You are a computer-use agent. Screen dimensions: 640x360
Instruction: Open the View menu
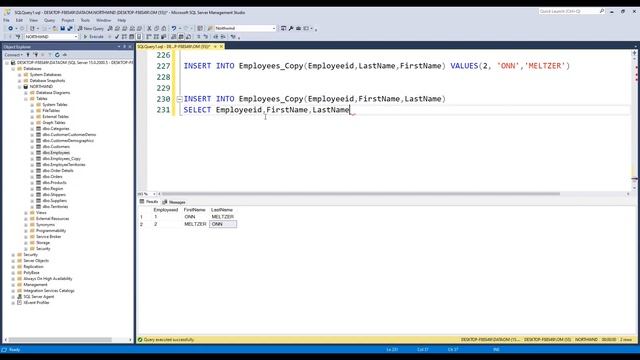pyautogui.click(x=33, y=20)
